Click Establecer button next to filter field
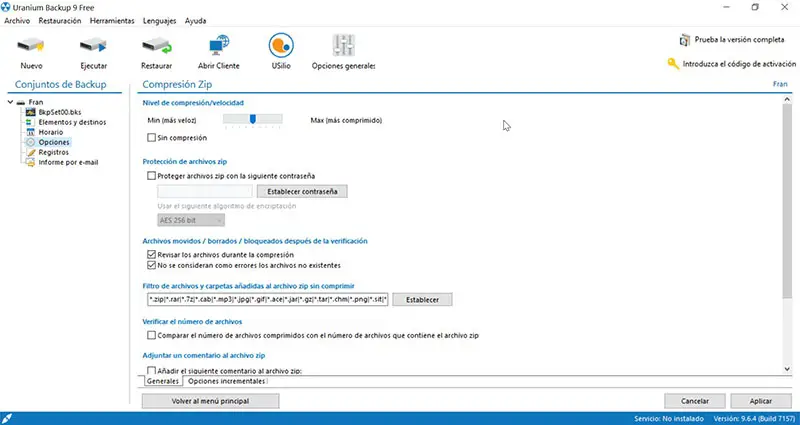 pos(422,300)
